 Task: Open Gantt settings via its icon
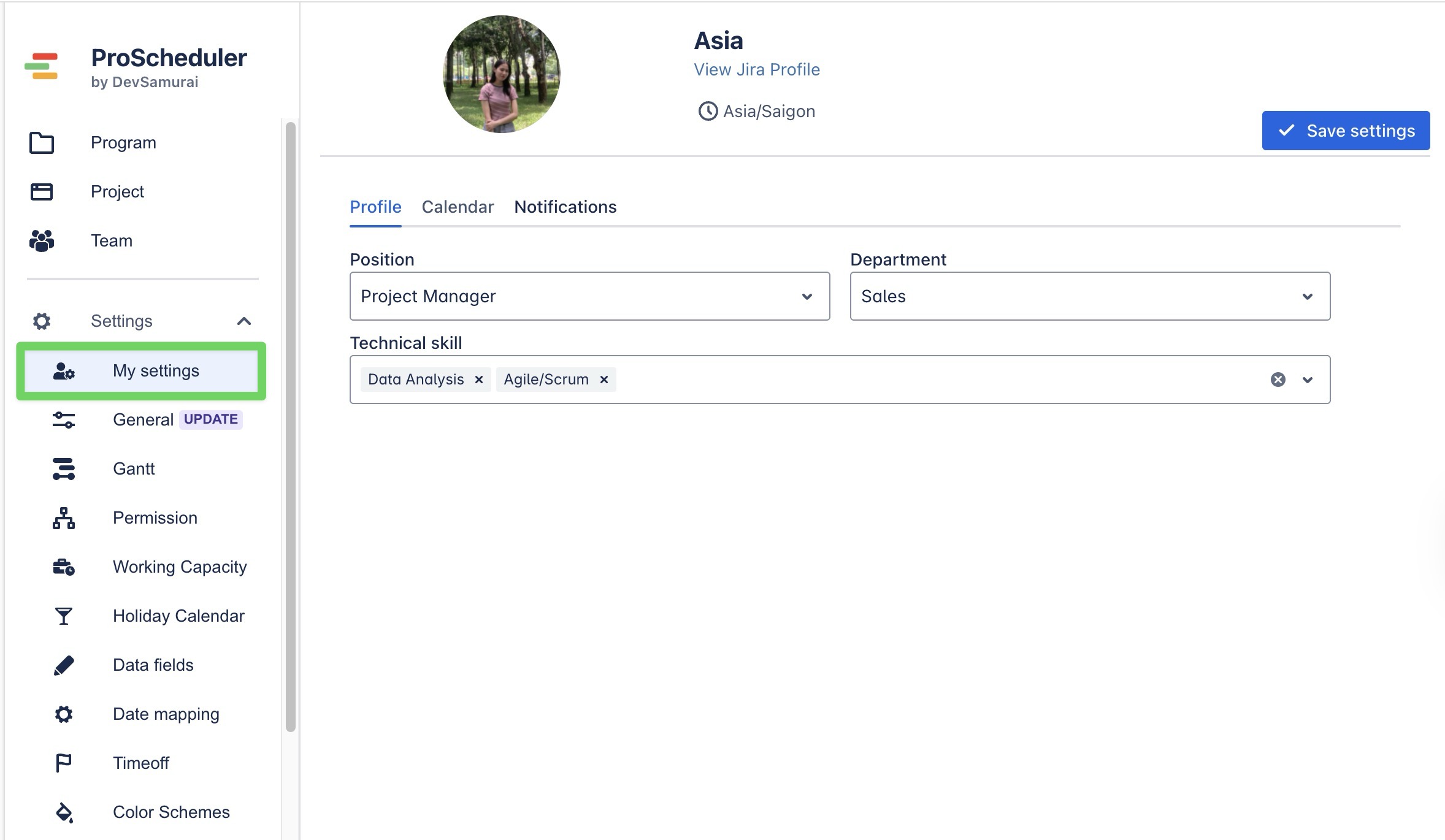click(64, 469)
